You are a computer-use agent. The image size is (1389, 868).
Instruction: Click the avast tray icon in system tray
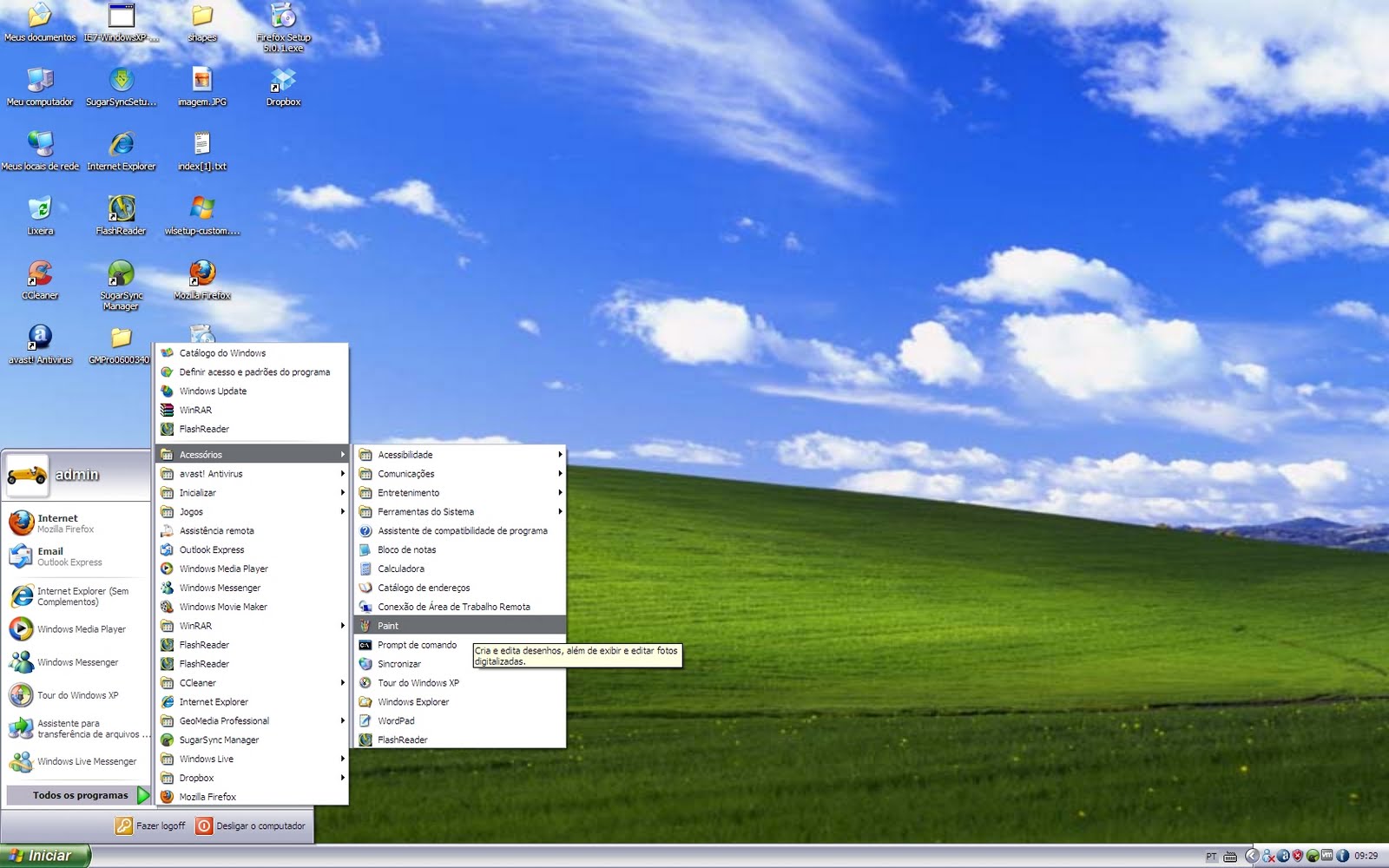coord(1283,856)
